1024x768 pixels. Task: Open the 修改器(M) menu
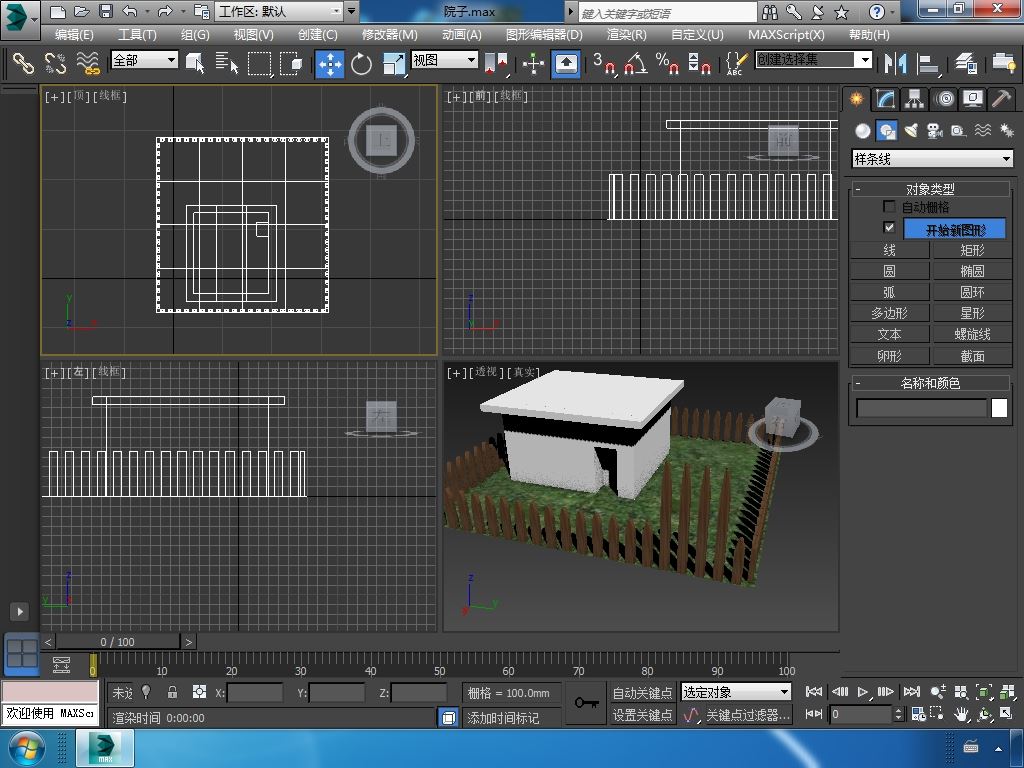389,34
